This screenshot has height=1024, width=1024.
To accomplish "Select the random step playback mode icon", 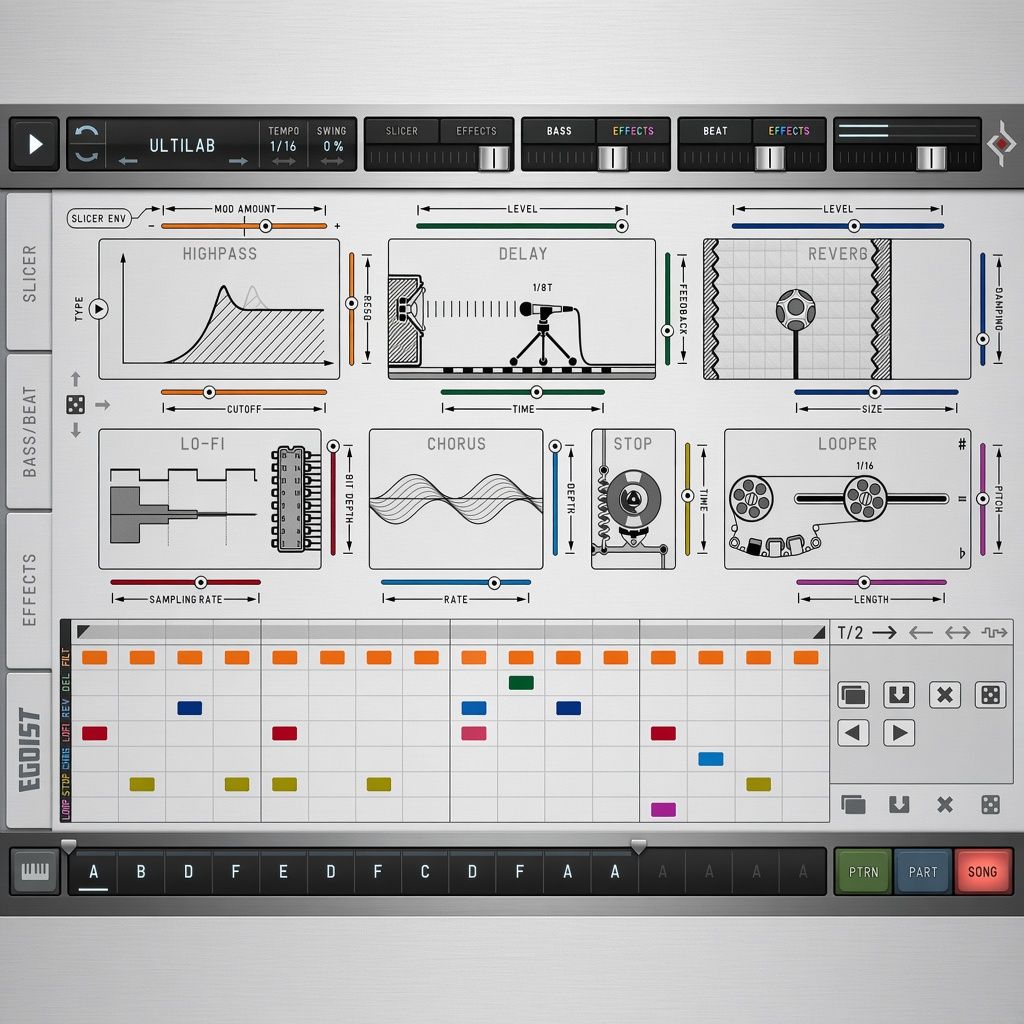I will click(x=994, y=632).
